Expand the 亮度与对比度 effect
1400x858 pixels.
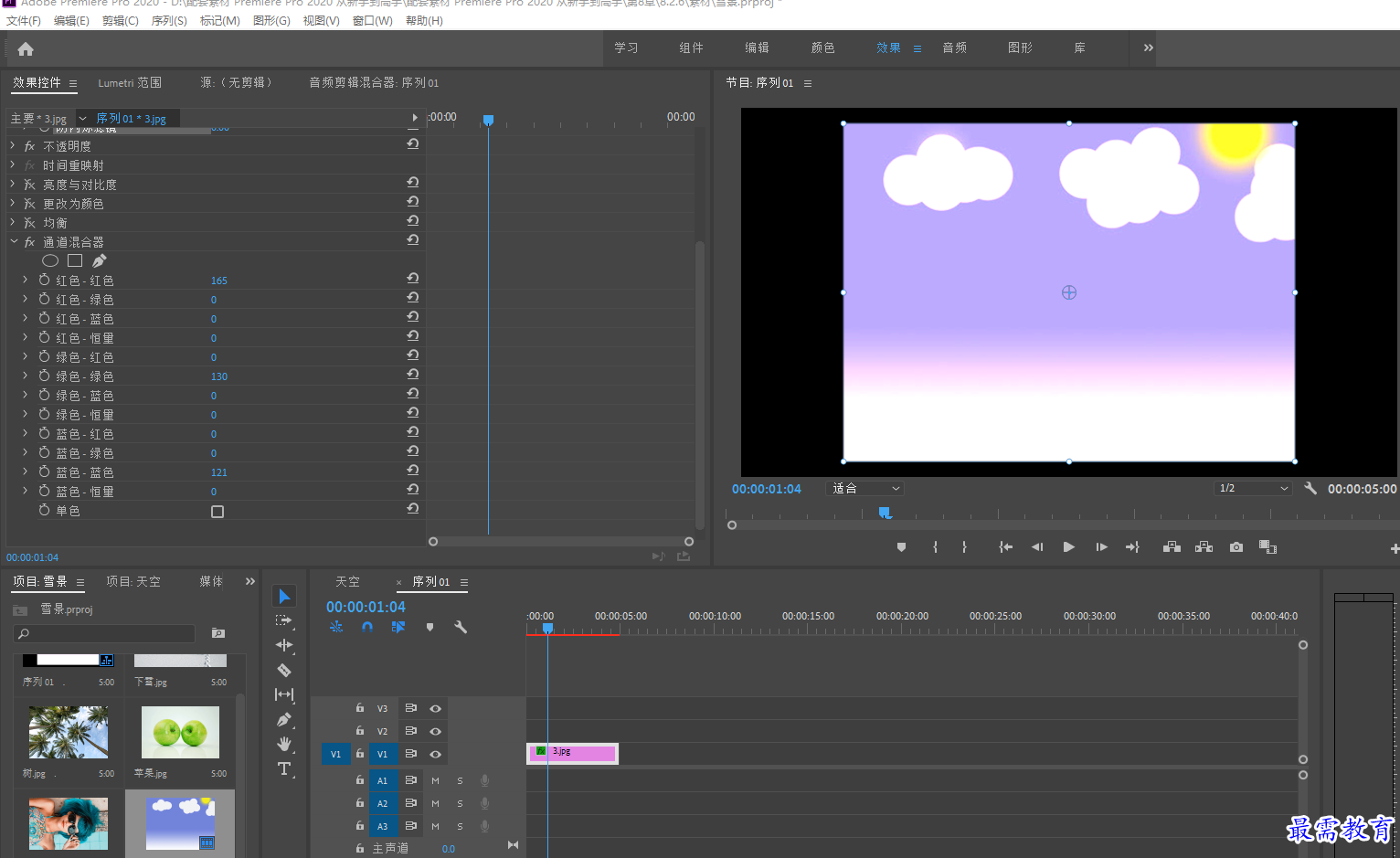click(13, 184)
